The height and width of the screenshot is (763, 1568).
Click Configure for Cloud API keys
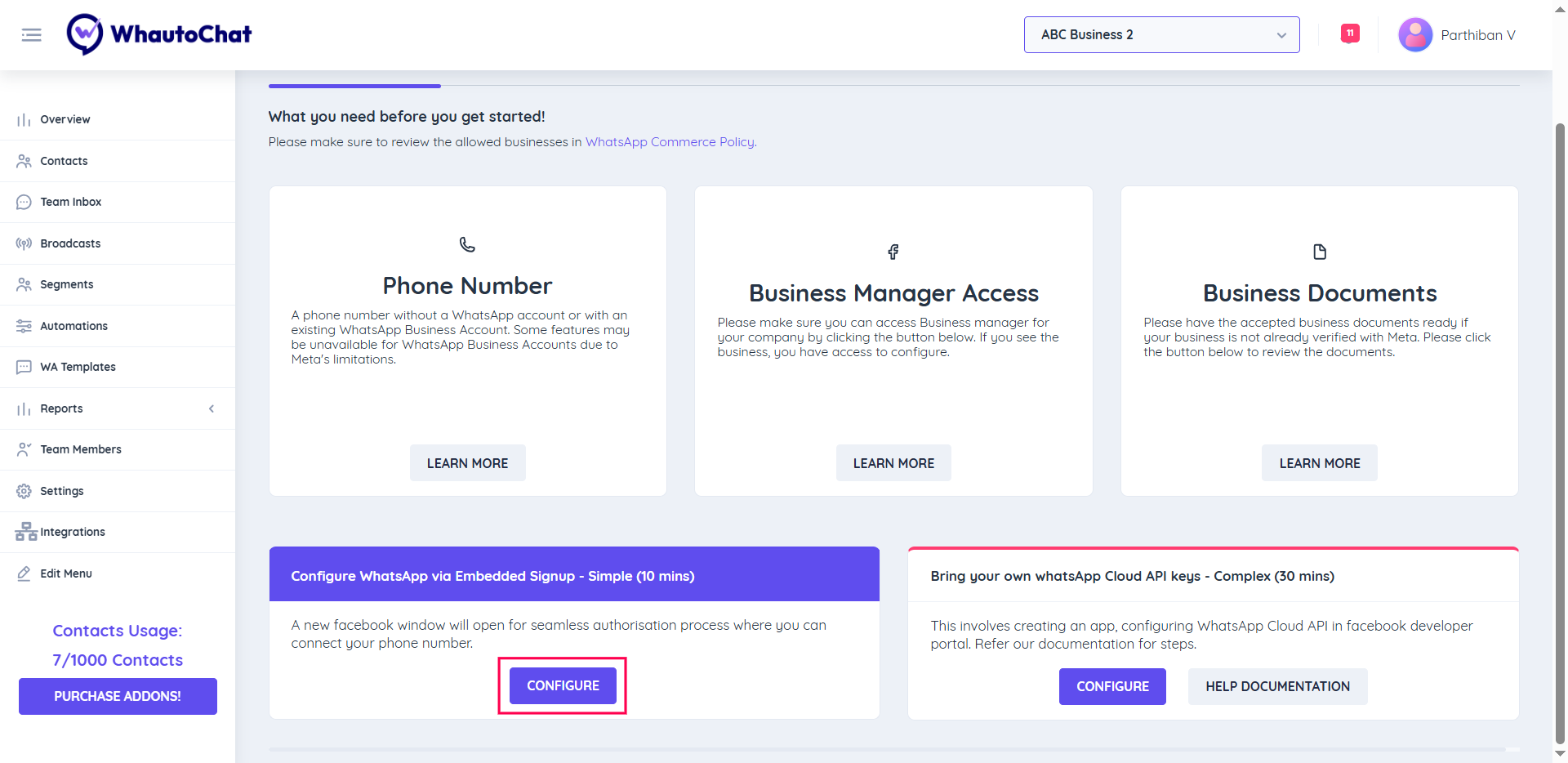pos(1112,686)
